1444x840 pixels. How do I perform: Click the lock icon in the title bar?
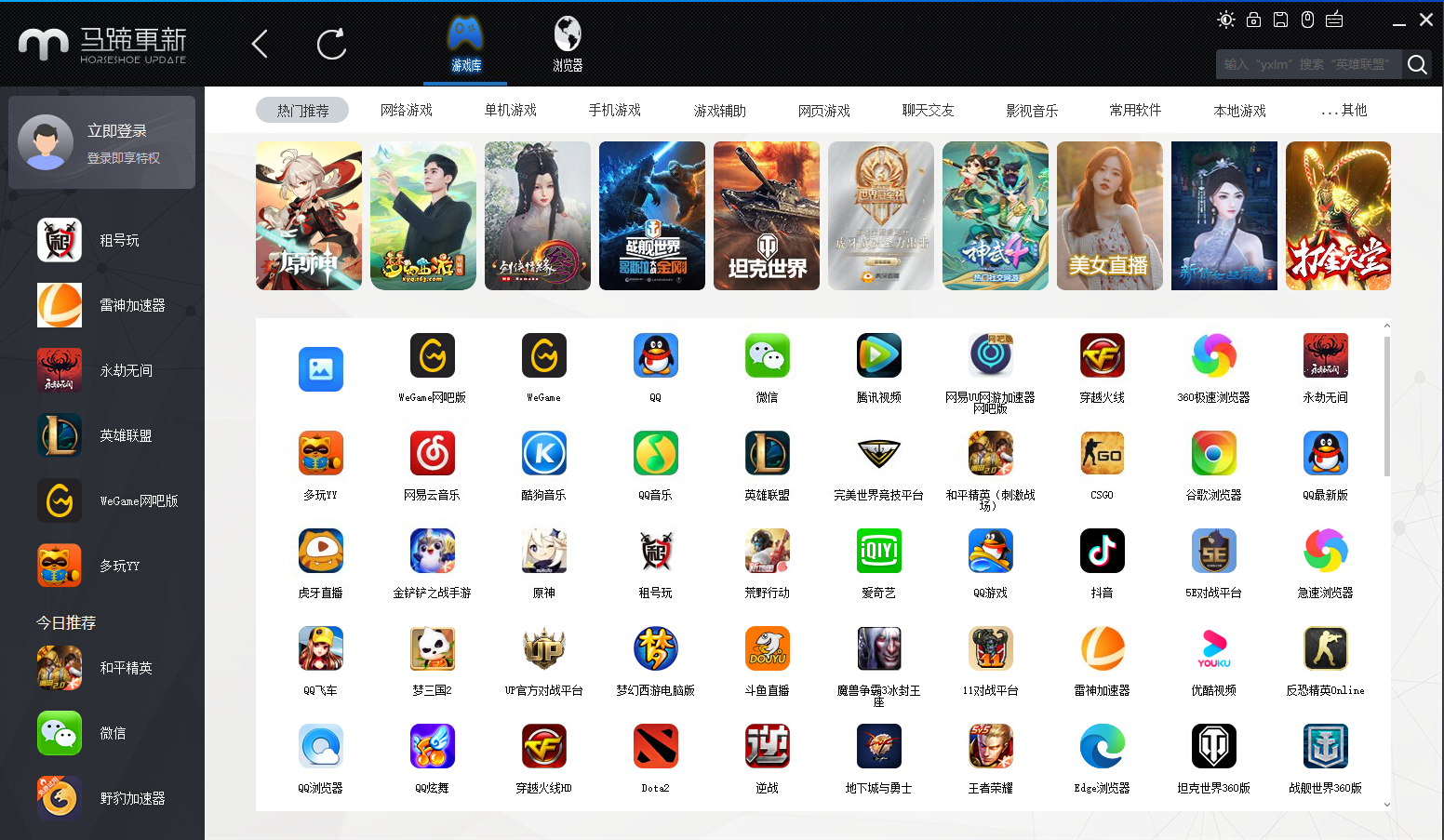click(1253, 20)
